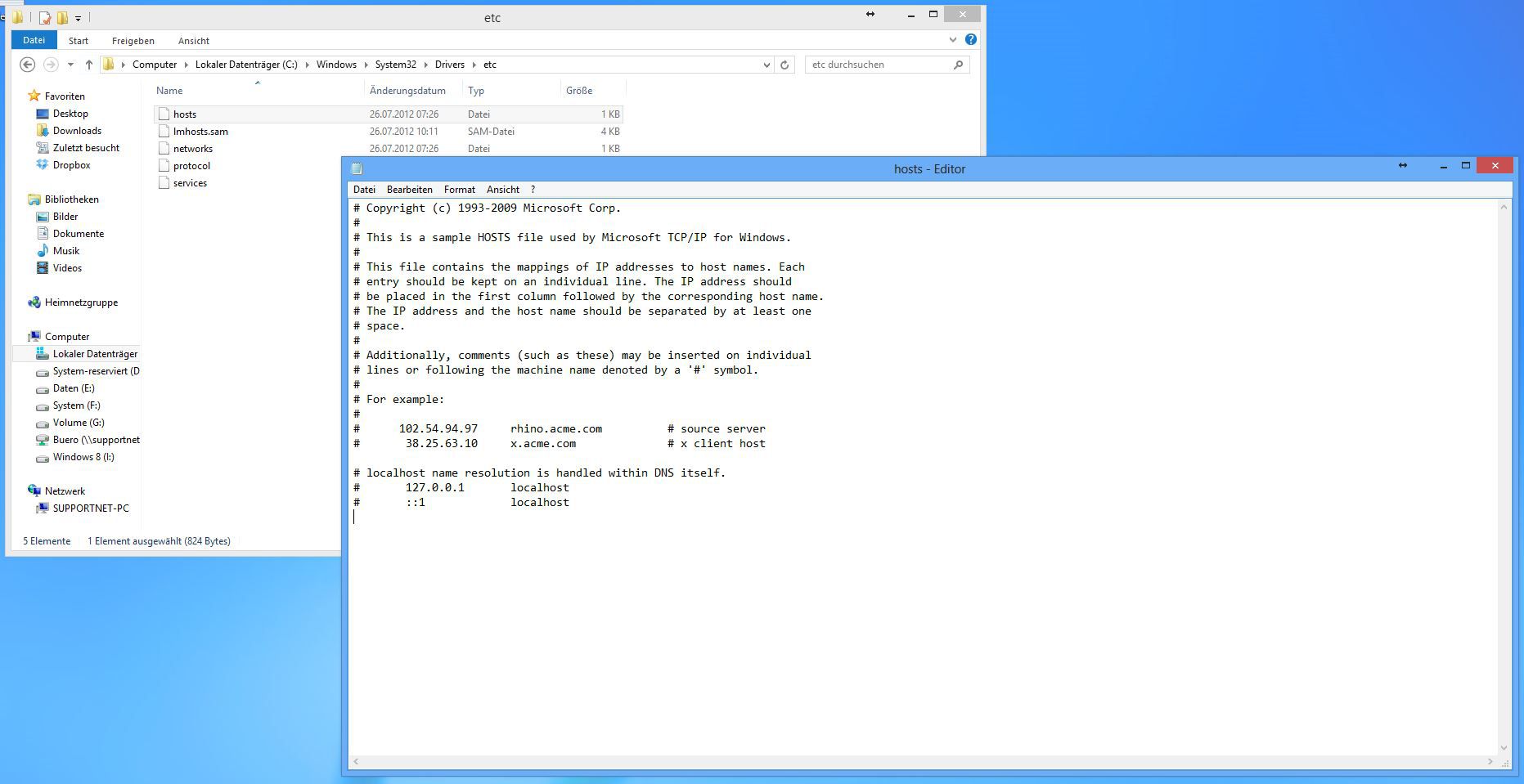Click Bibliotheken in the navigation pane
The image size is (1524, 784).
point(71,199)
